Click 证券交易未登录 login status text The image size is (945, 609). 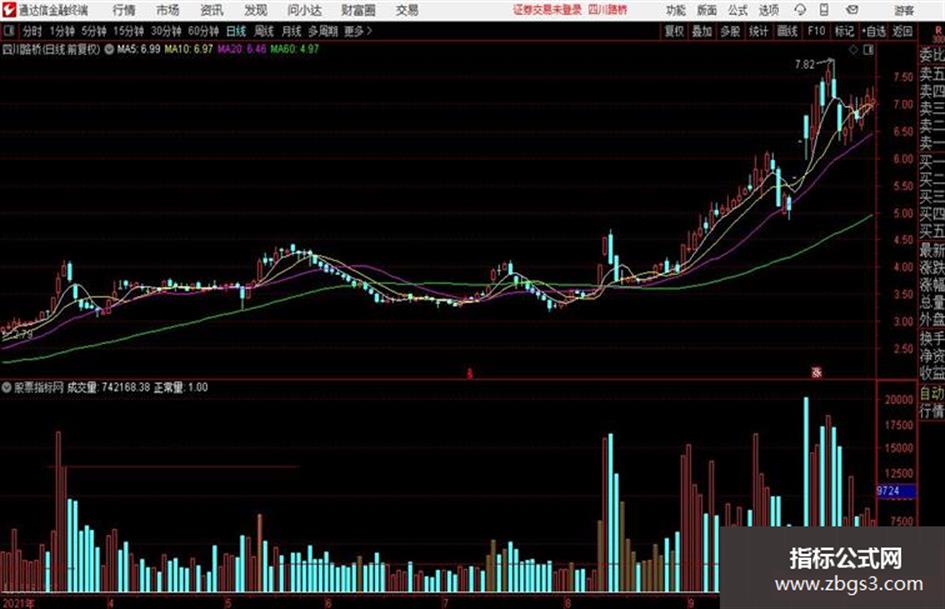(547, 10)
